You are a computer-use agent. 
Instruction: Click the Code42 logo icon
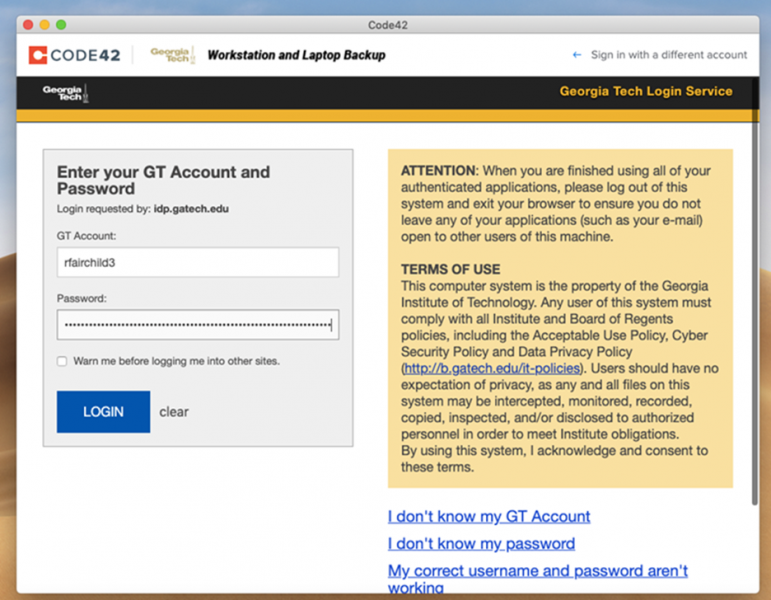click(38, 55)
